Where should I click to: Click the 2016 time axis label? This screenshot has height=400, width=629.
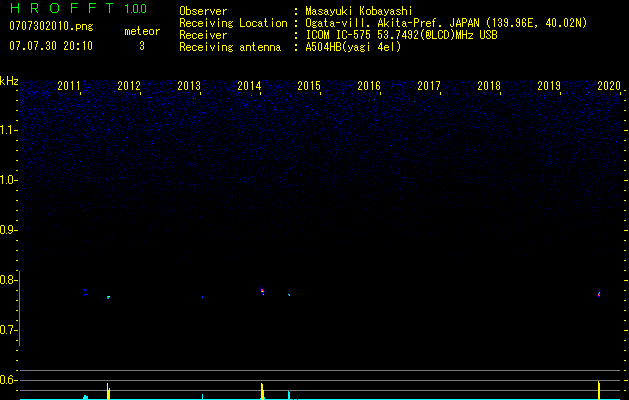pos(369,86)
